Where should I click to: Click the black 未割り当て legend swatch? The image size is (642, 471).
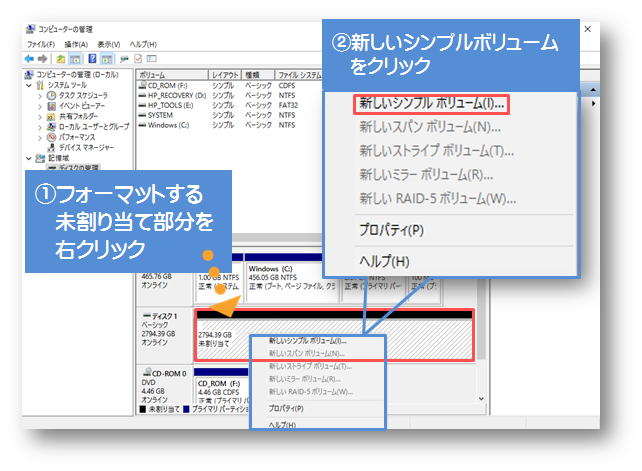point(143,409)
